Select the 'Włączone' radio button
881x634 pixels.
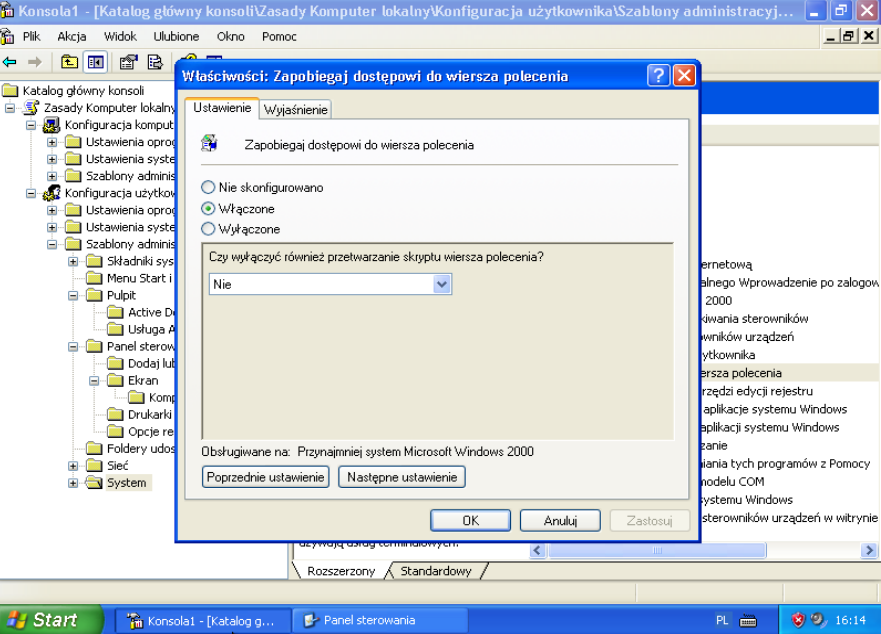pos(208,208)
